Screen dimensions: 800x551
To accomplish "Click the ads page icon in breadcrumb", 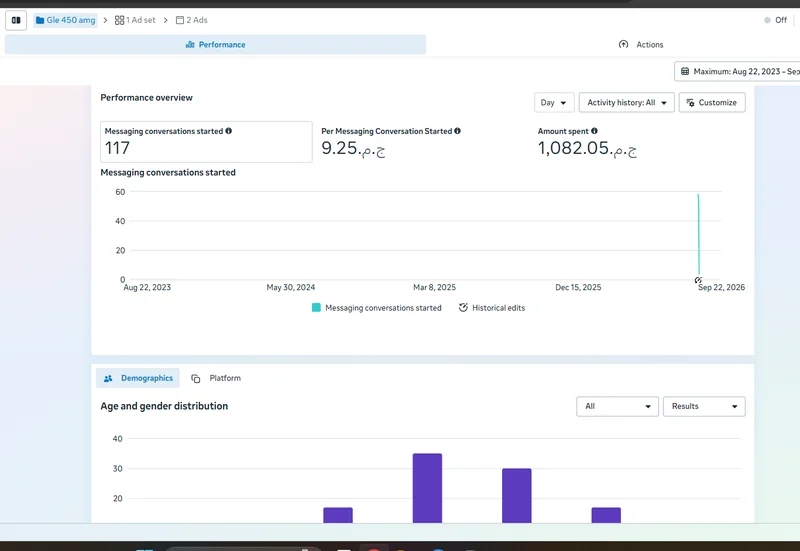I will tap(180, 20).
